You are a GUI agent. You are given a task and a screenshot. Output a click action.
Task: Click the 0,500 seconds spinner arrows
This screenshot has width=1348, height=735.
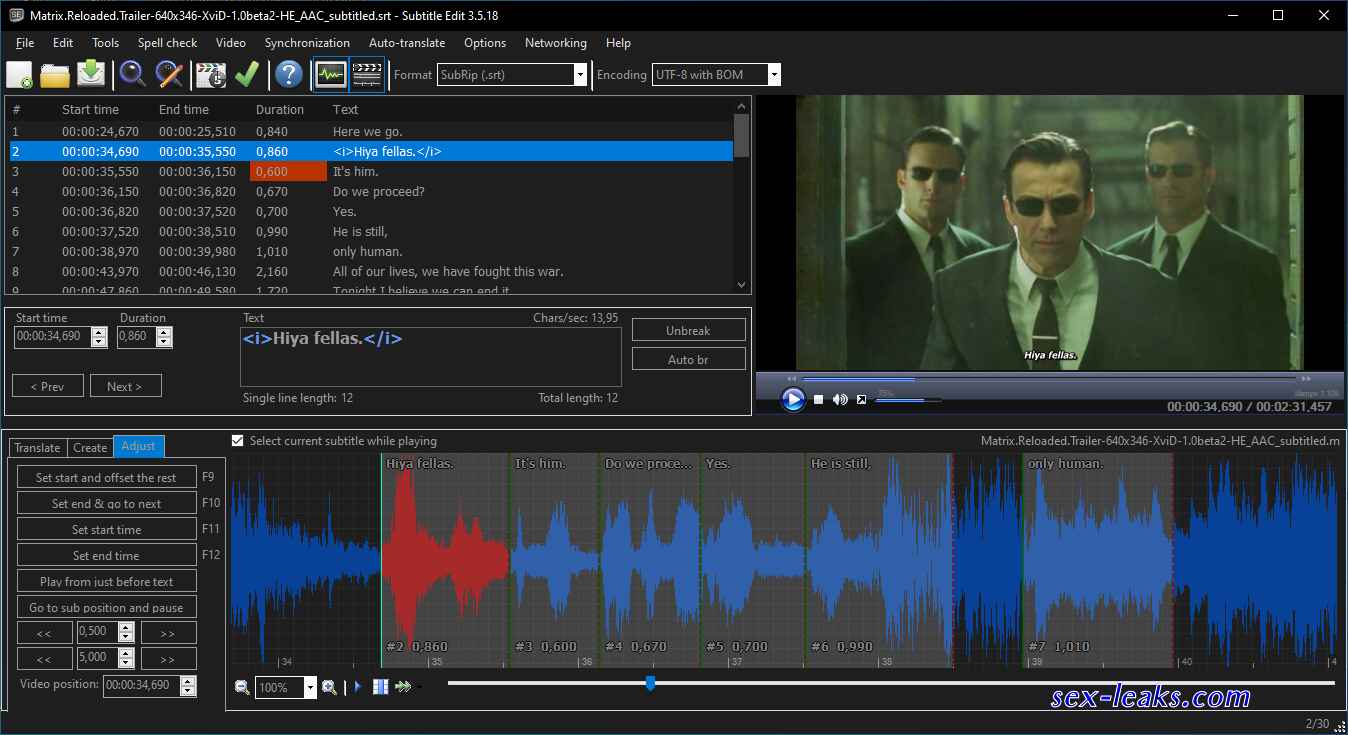[126, 632]
